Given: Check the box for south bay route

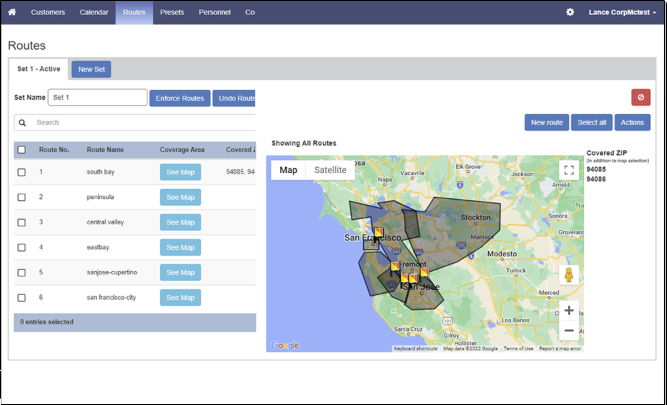Looking at the screenshot, I should (22, 172).
